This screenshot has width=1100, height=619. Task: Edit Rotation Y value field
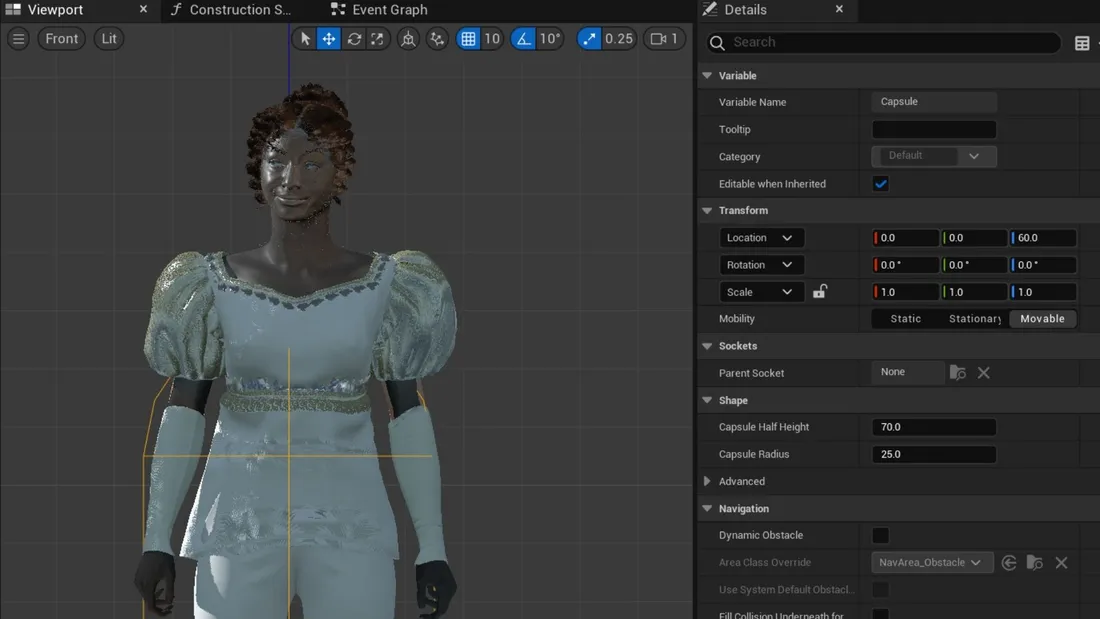974,265
